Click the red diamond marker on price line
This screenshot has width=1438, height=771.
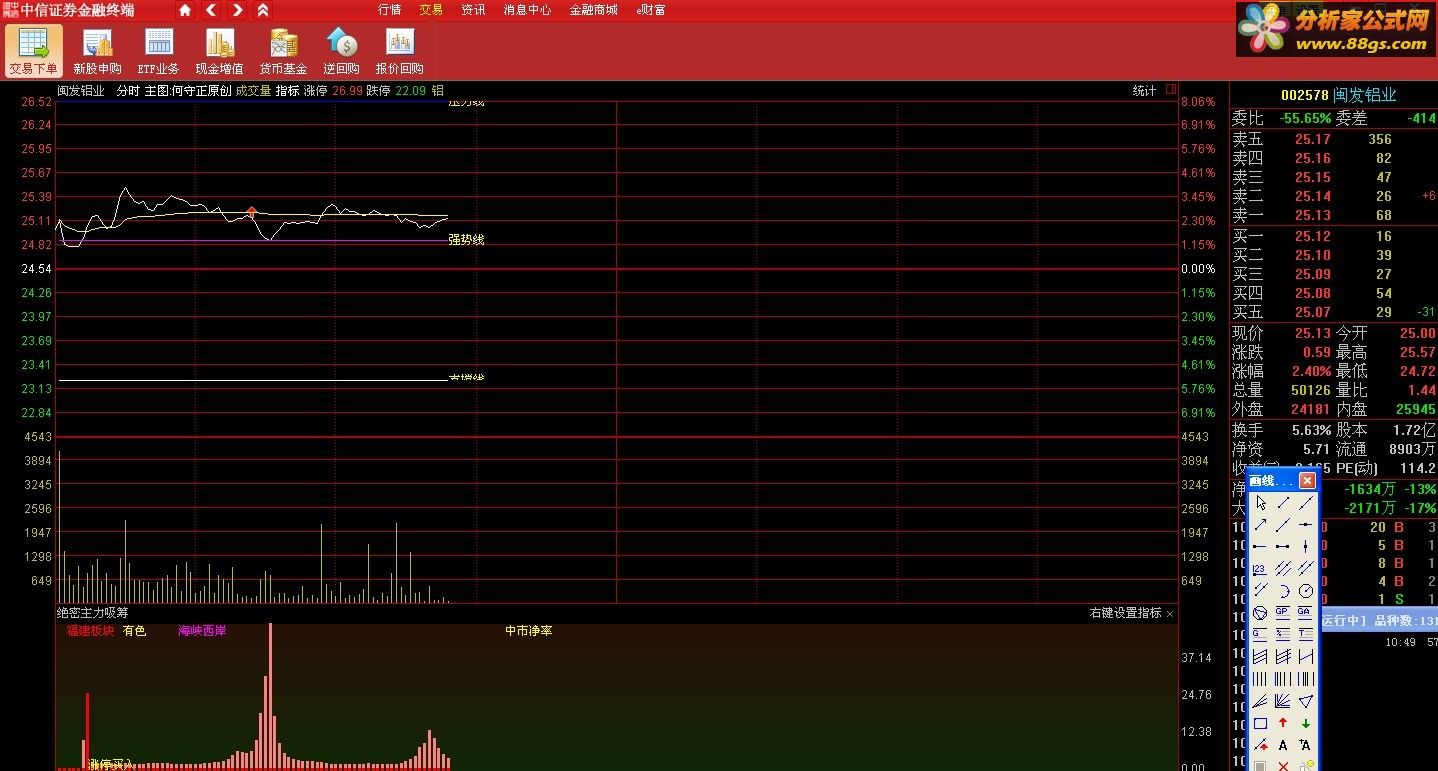click(252, 212)
